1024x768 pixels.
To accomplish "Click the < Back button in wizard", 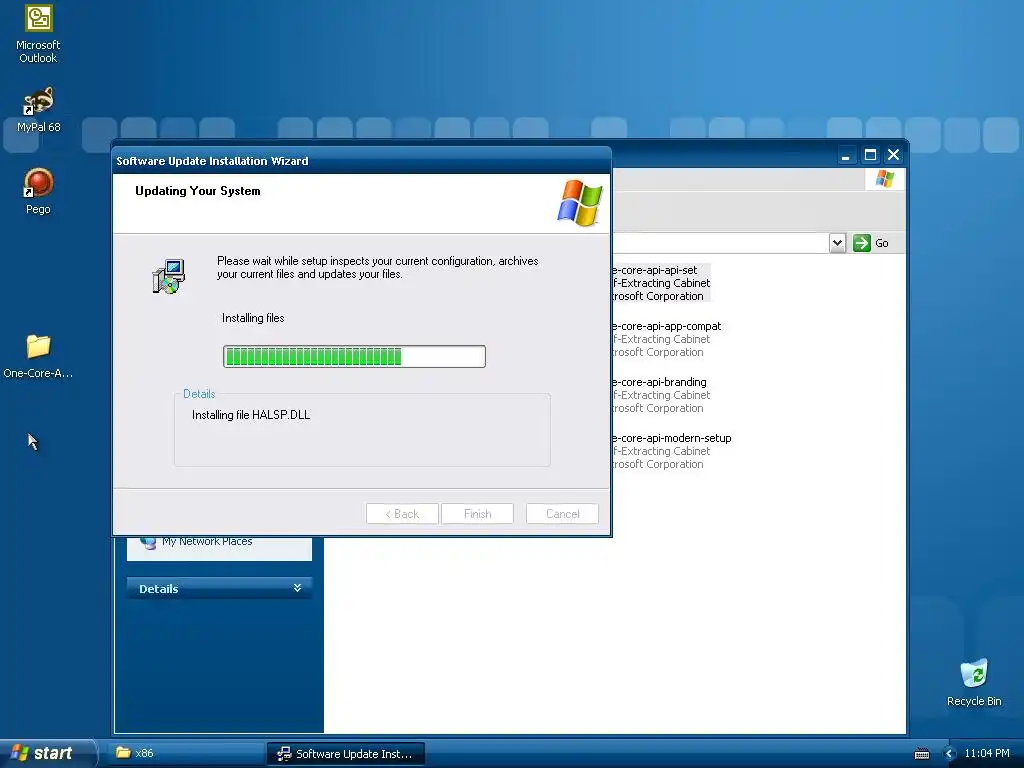I will (x=402, y=513).
